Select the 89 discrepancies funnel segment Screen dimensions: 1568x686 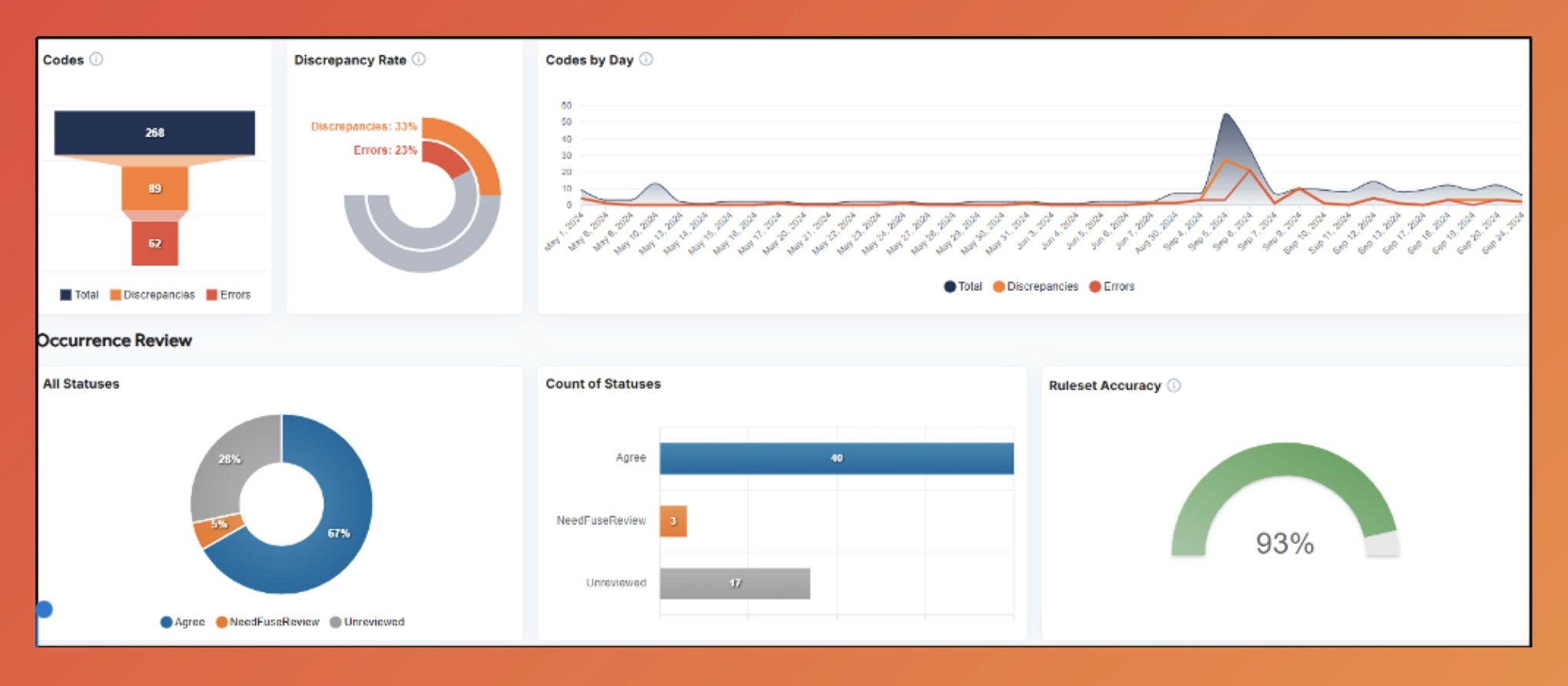(154, 188)
